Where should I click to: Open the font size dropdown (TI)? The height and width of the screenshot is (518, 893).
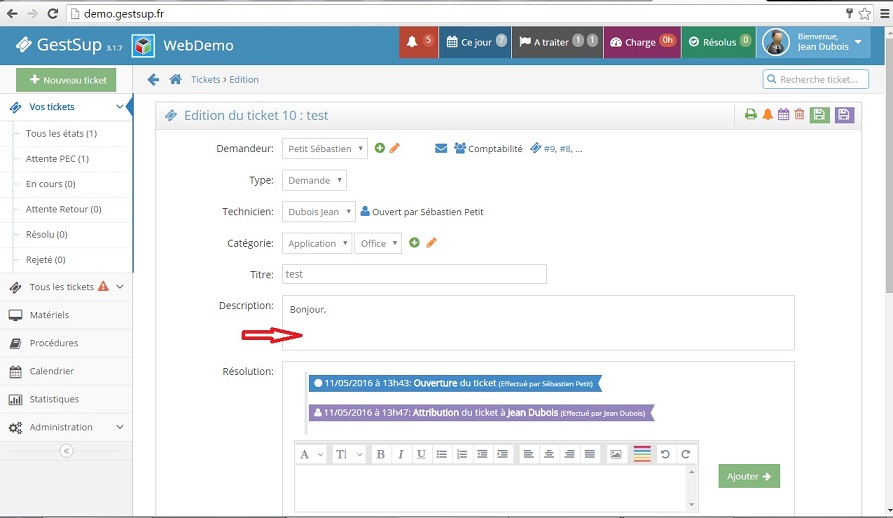(349, 454)
